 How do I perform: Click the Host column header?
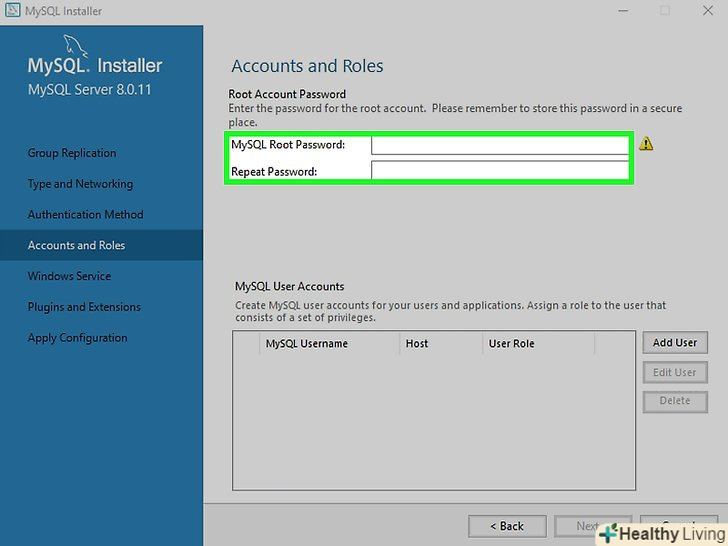pos(441,344)
